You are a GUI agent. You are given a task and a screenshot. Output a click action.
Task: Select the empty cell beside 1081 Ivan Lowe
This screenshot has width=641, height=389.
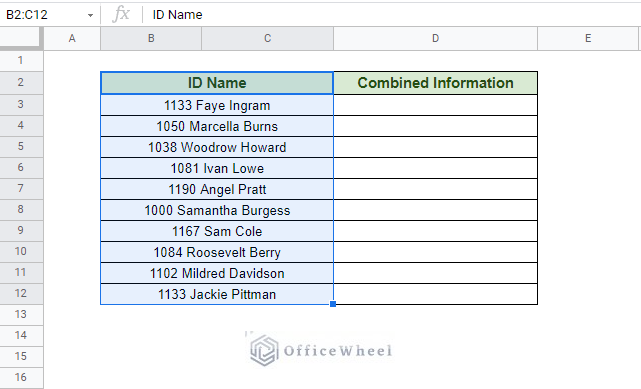435,168
